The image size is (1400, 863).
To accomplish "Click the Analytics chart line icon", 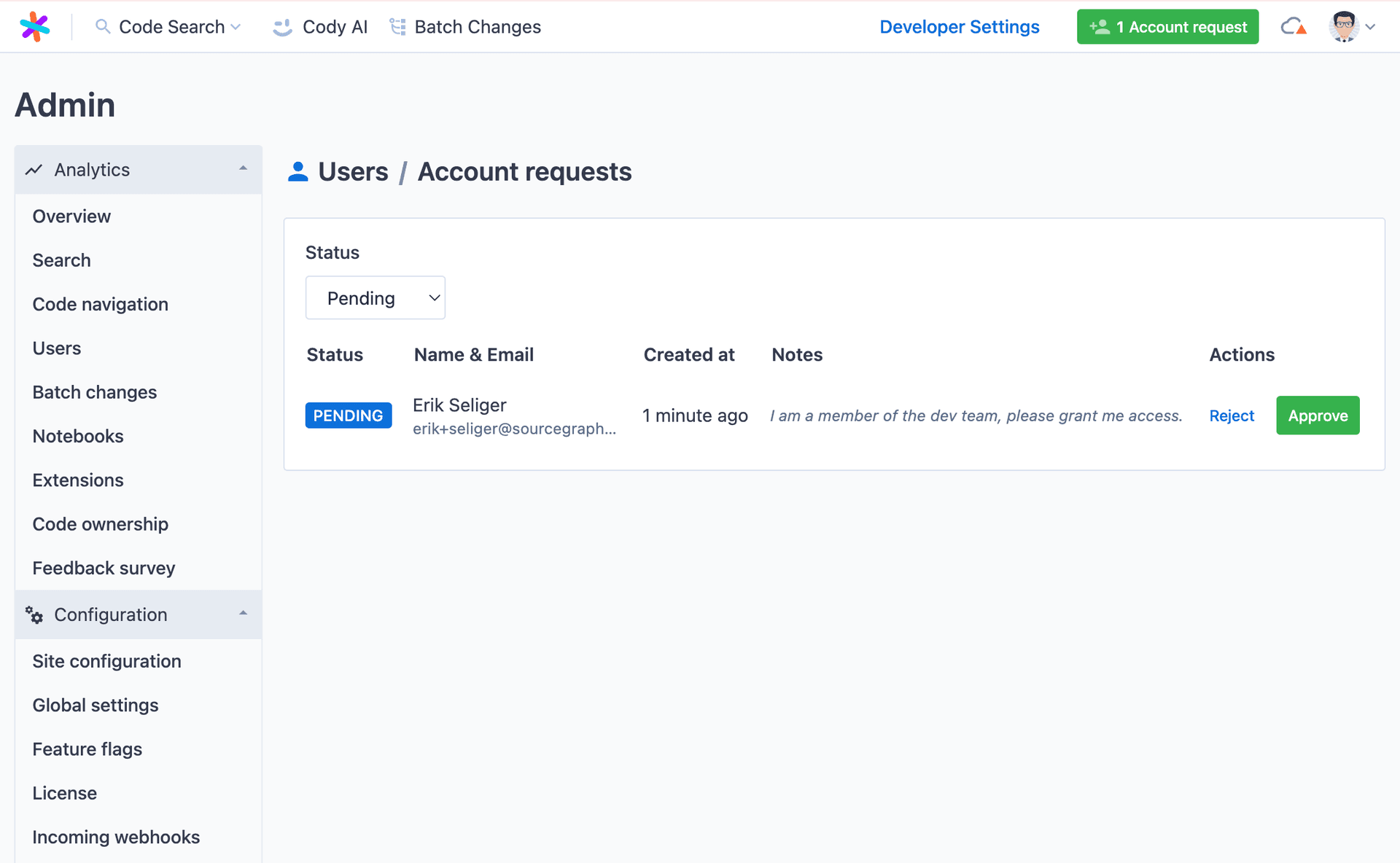I will tap(34, 170).
